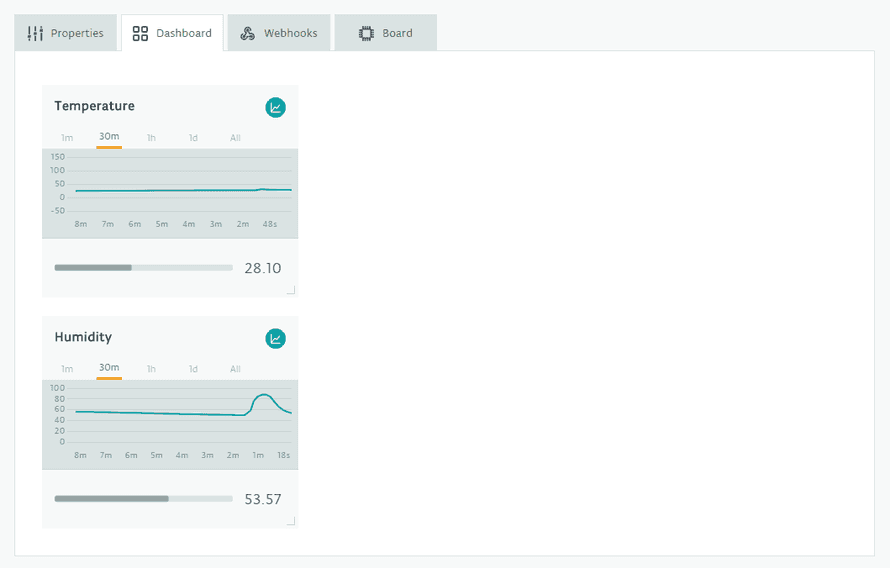Show All time range for Temperature

click(235, 138)
